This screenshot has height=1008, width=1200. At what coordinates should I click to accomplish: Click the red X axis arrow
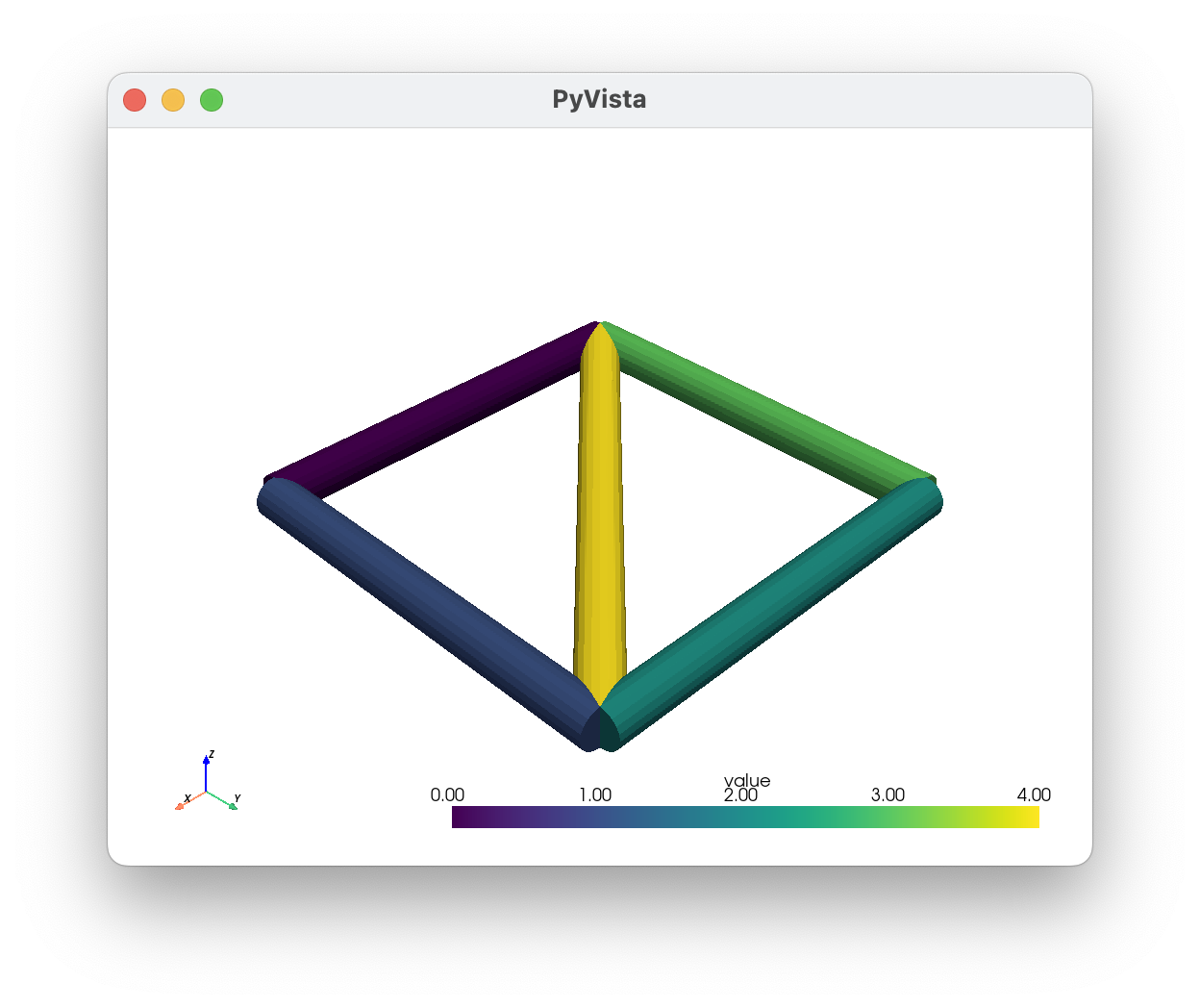[x=190, y=800]
